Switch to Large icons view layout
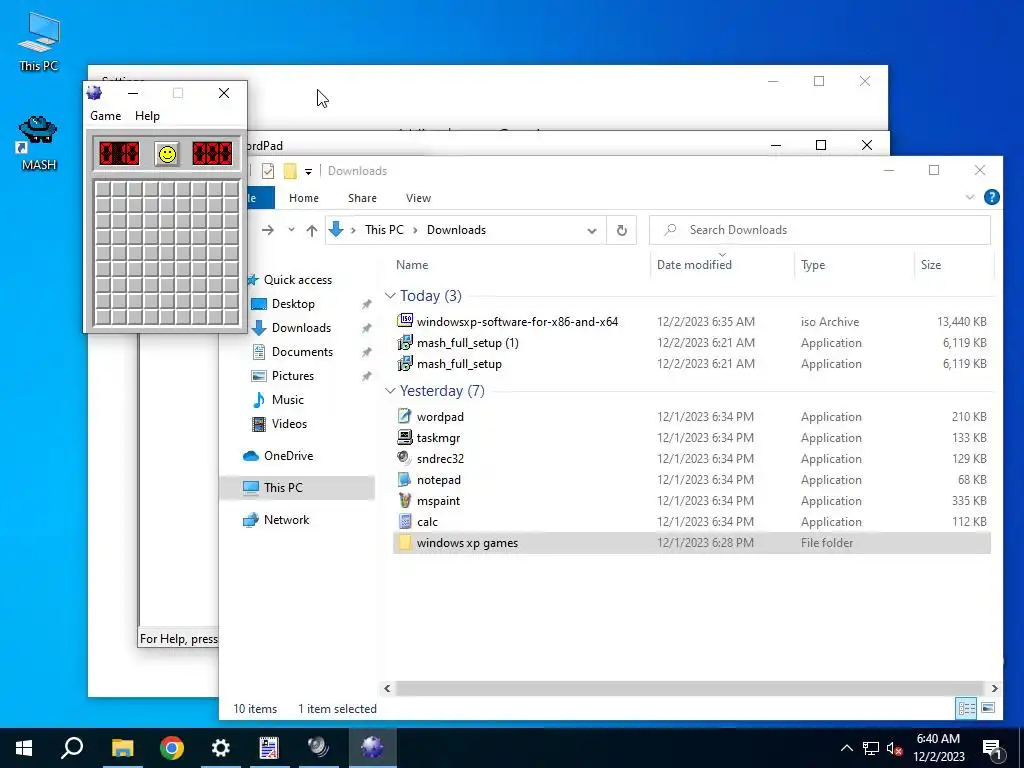Screen dimensions: 1024x768 (988, 708)
